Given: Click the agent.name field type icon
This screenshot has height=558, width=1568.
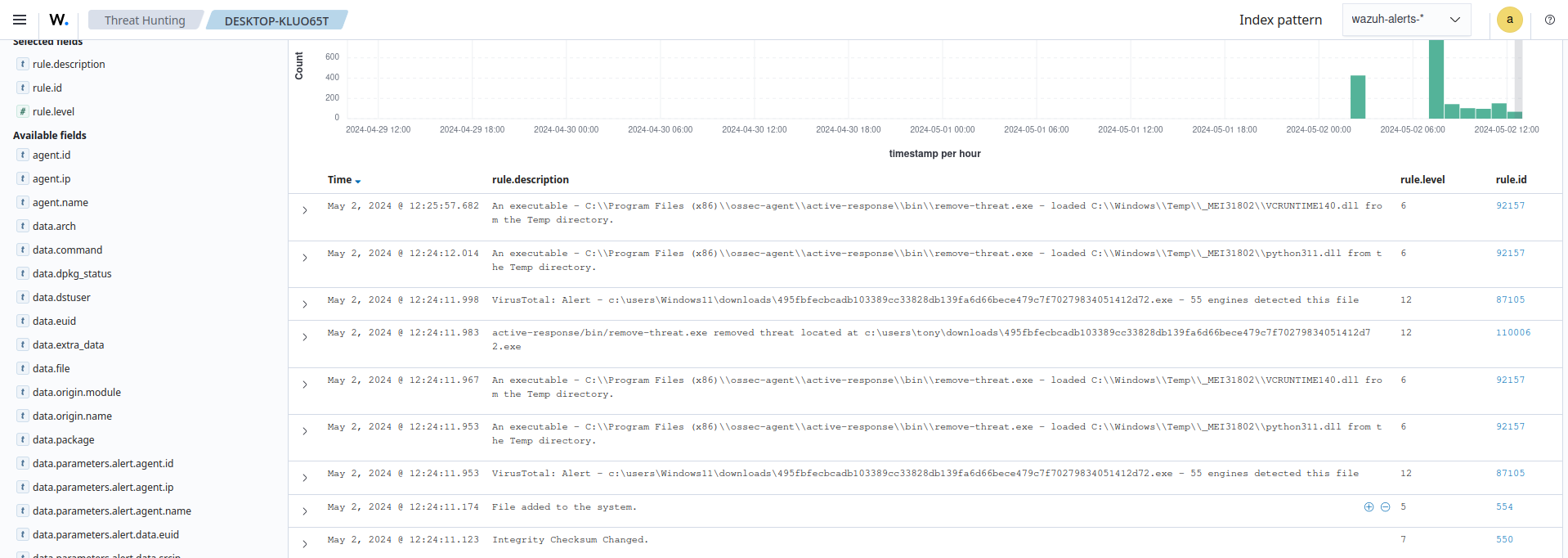Looking at the screenshot, I should (x=23, y=202).
